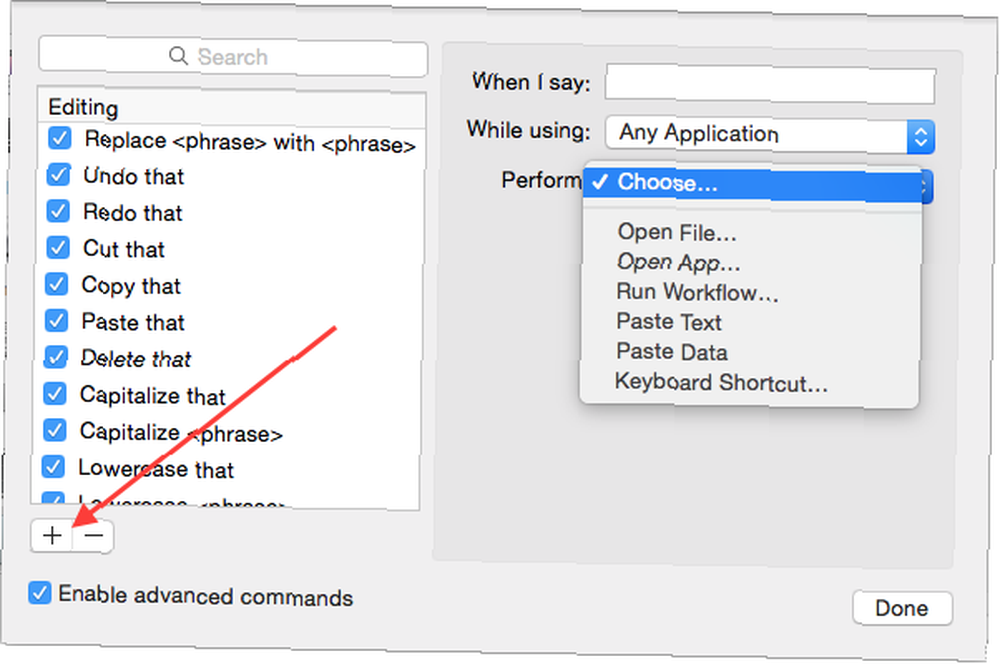
Task: Open the While using Any Application dropdown
Action: tap(770, 135)
